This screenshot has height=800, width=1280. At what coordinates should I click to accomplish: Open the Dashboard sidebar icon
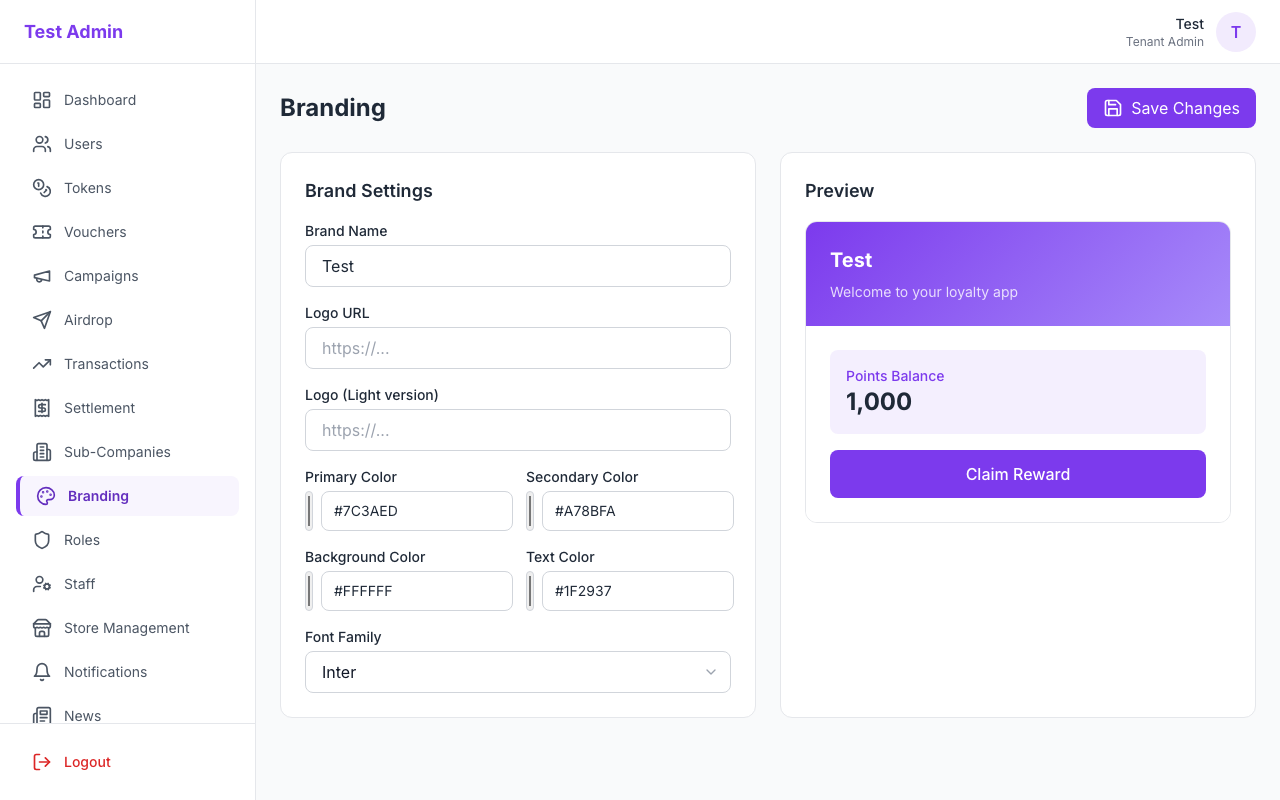click(x=41, y=100)
